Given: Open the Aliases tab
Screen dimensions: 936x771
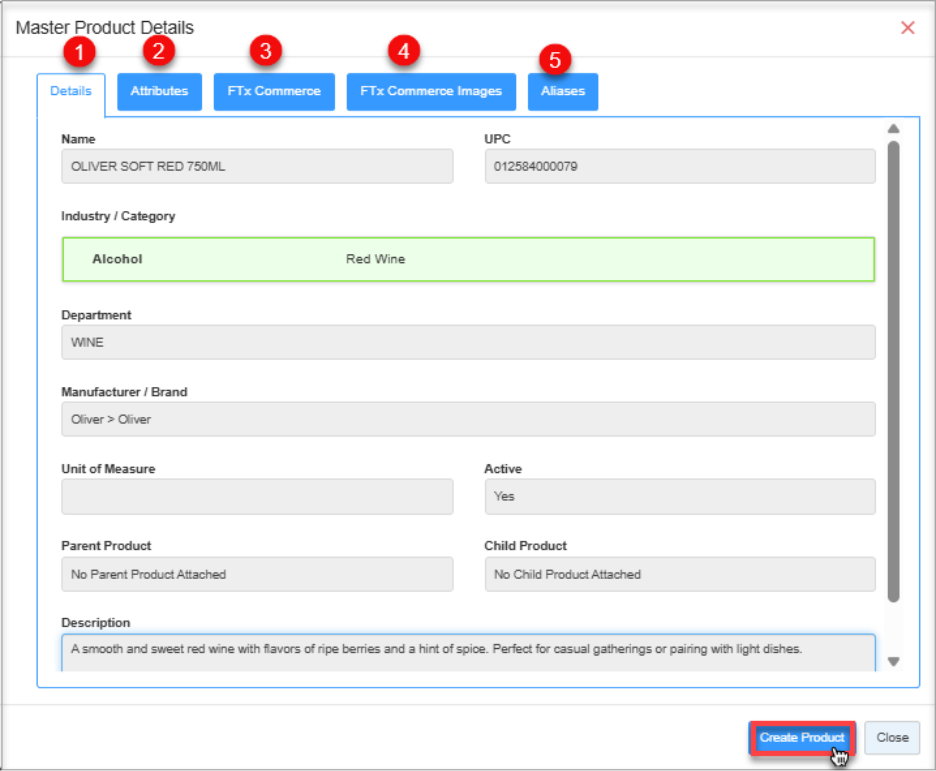Looking at the screenshot, I should (562, 91).
